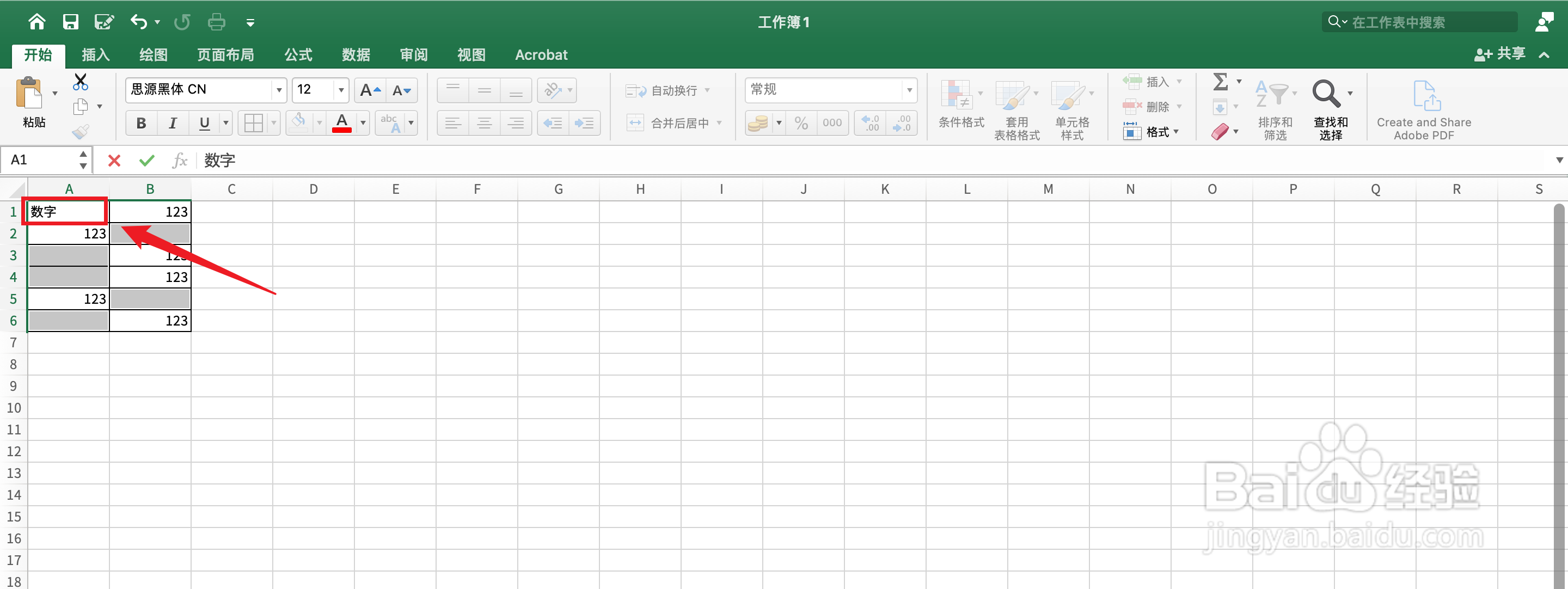The image size is (1568, 589).
Task: Click the percent style icon
Action: pos(801,124)
